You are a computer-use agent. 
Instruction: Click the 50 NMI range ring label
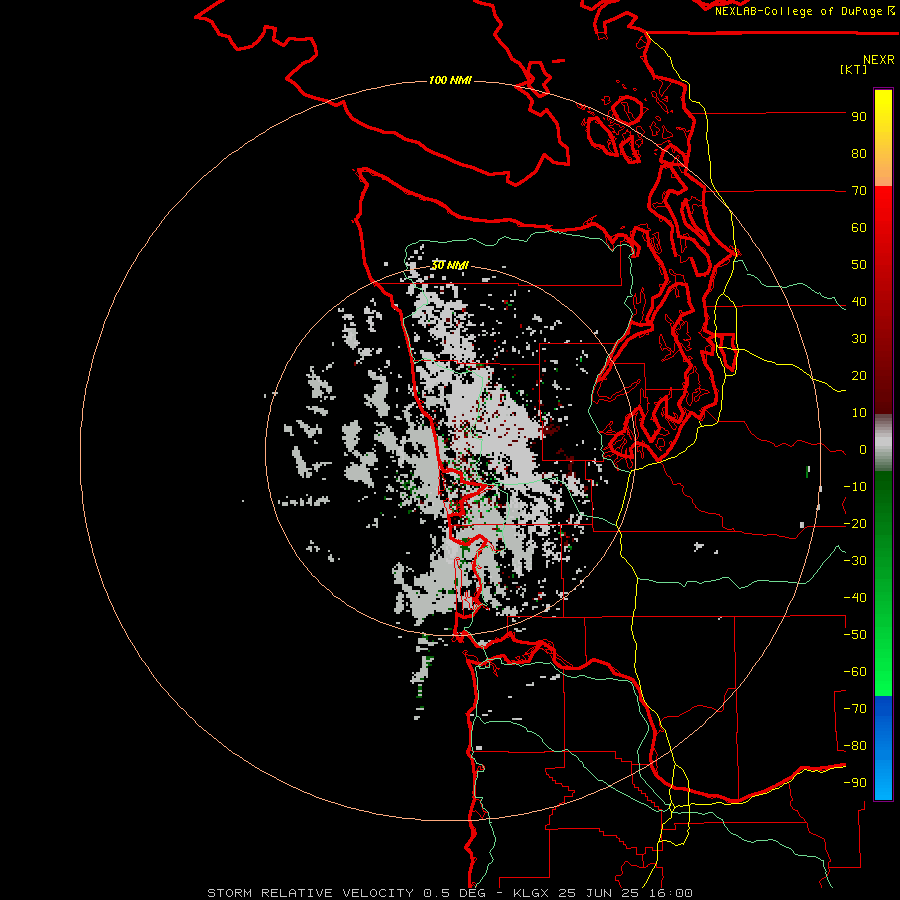pos(450,265)
